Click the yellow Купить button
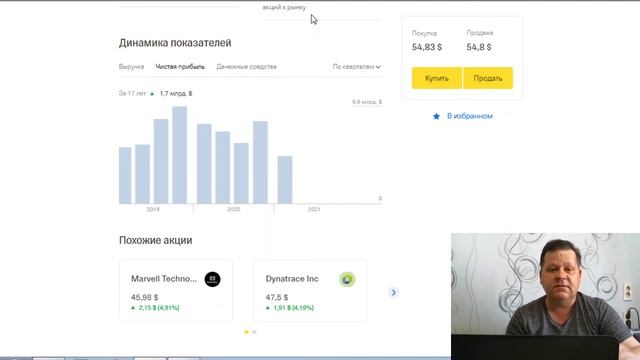The width and height of the screenshot is (640, 360). click(x=437, y=78)
